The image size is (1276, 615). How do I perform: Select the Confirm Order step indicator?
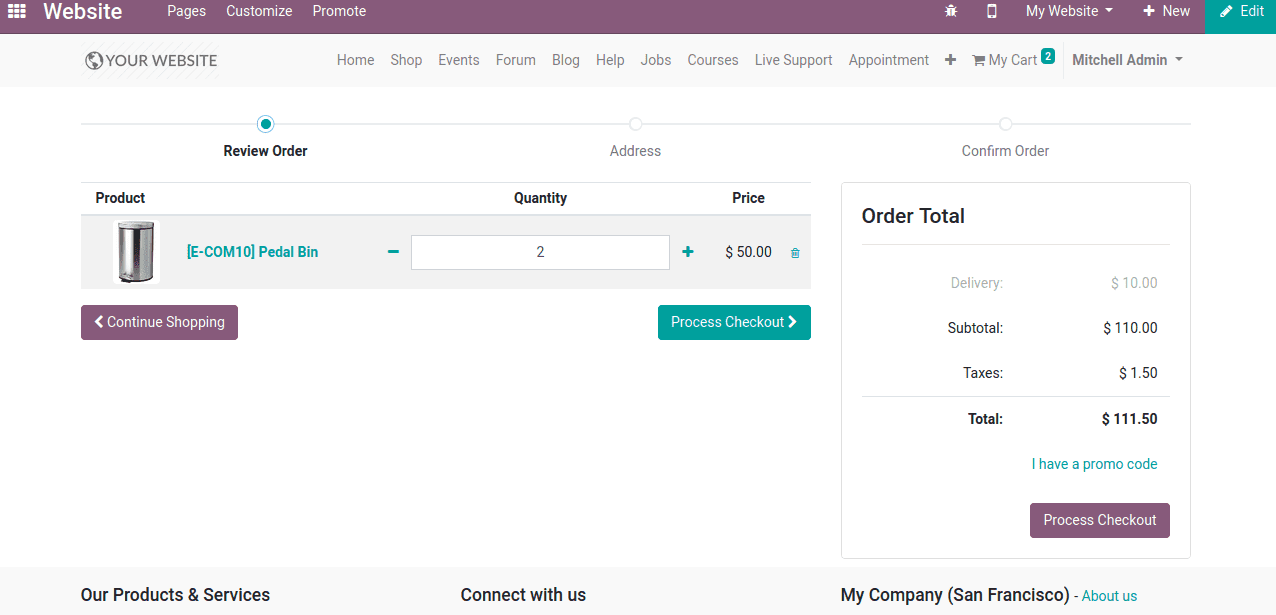(1005, 124)
